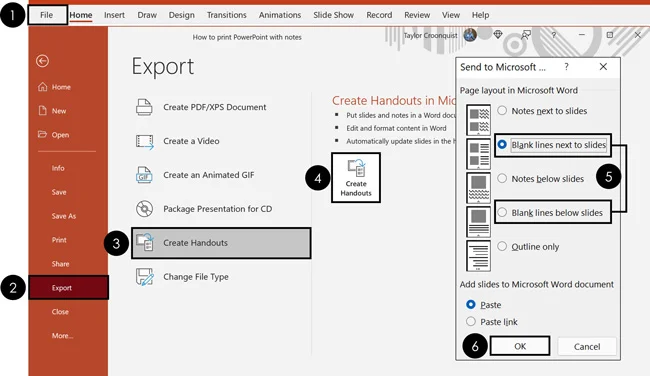The height and width of the screenshot is (376, 650).
Task: Open More... in the Backstage sidebar
Action: point(63,336)
